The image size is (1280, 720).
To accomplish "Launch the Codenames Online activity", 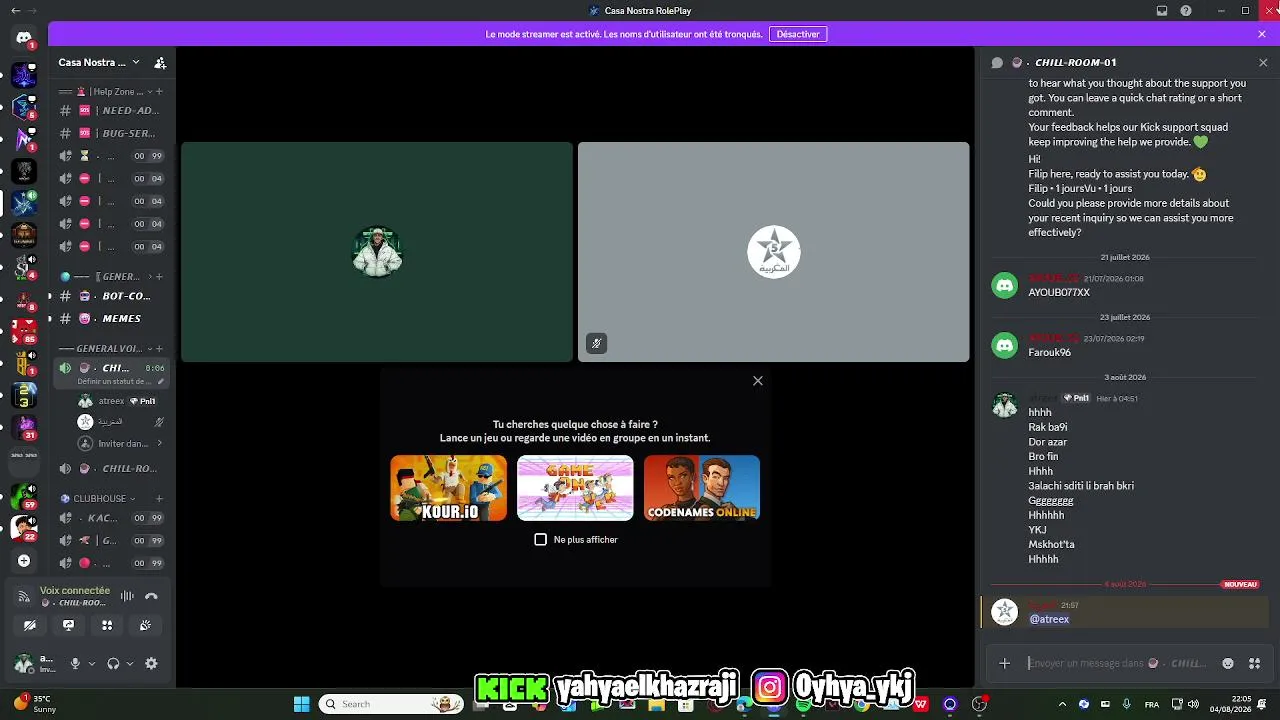I will coord(702,488).
